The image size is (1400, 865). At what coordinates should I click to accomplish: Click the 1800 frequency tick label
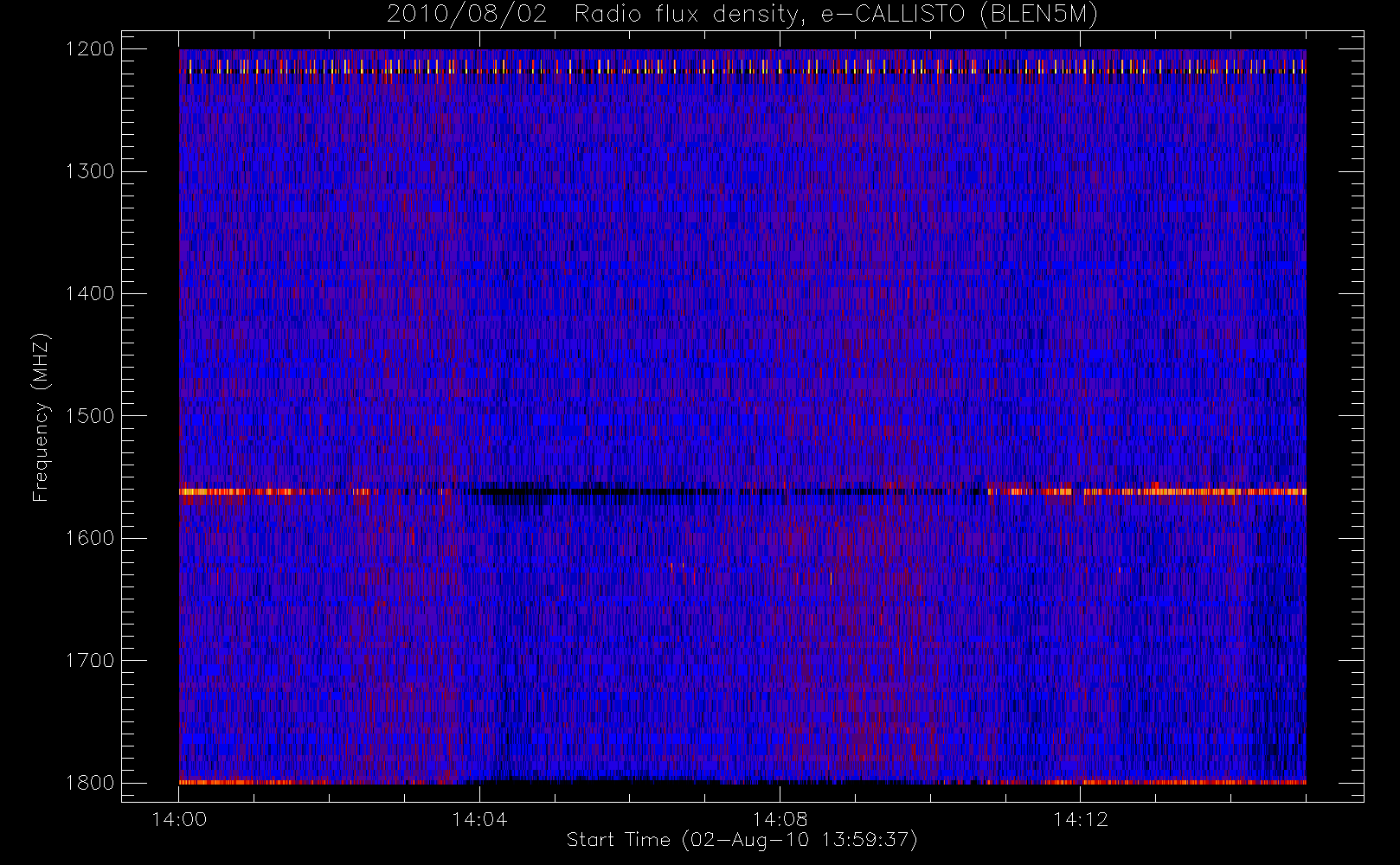[91, 783]
